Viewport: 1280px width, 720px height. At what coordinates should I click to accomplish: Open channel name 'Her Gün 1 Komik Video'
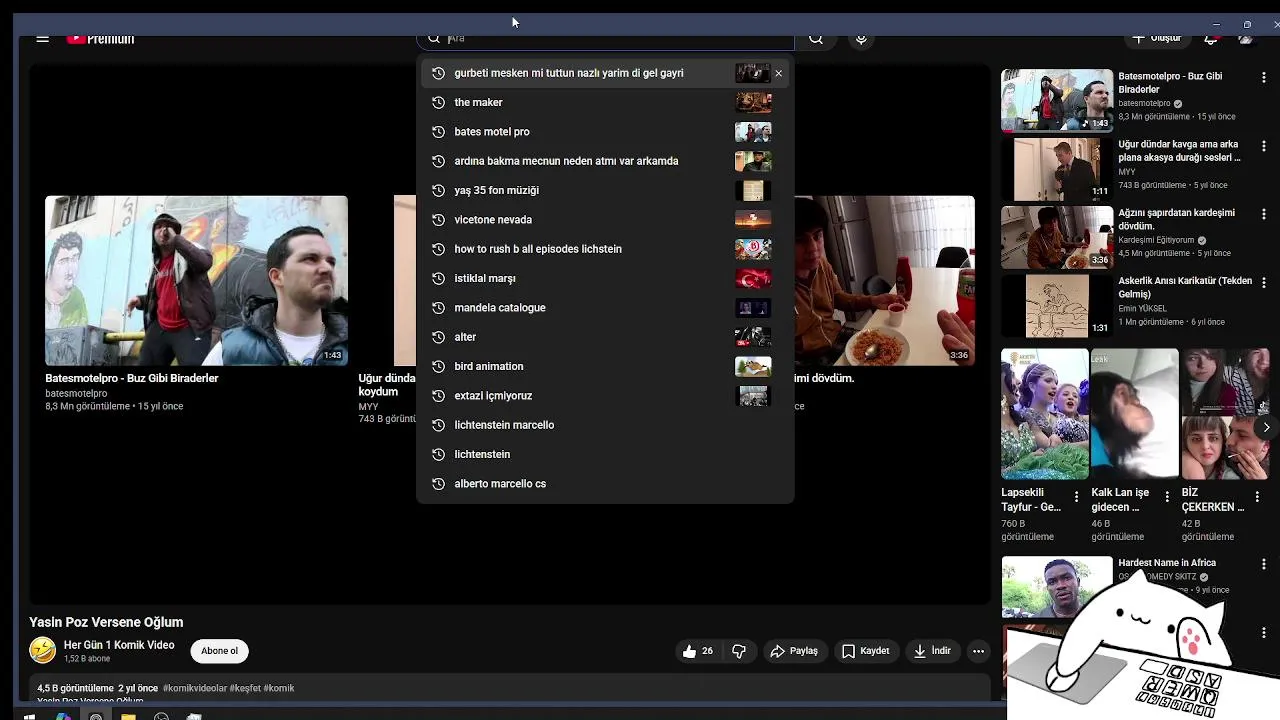tap(119, 645)
